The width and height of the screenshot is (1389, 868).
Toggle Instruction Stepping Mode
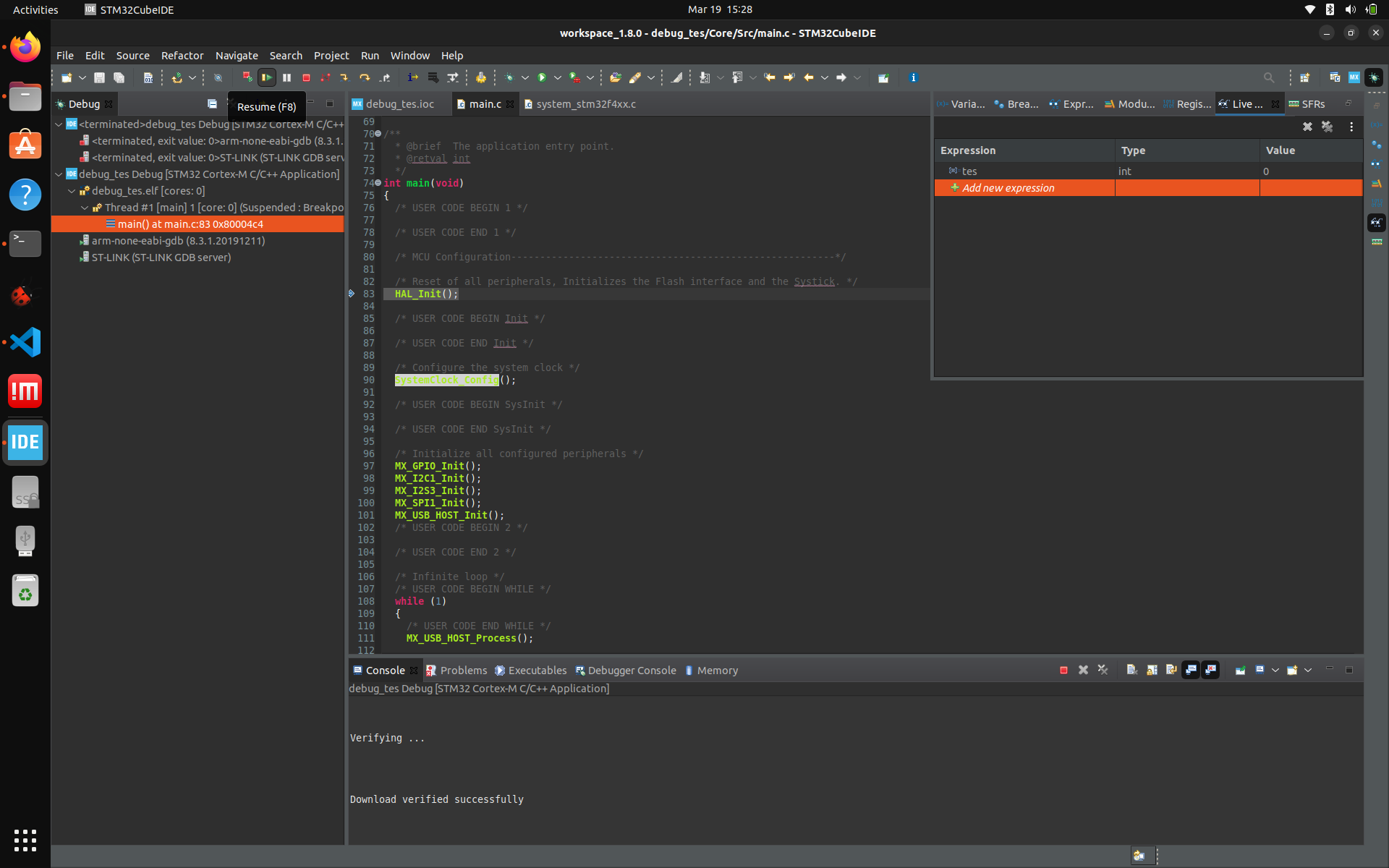(x=412, y=77)
